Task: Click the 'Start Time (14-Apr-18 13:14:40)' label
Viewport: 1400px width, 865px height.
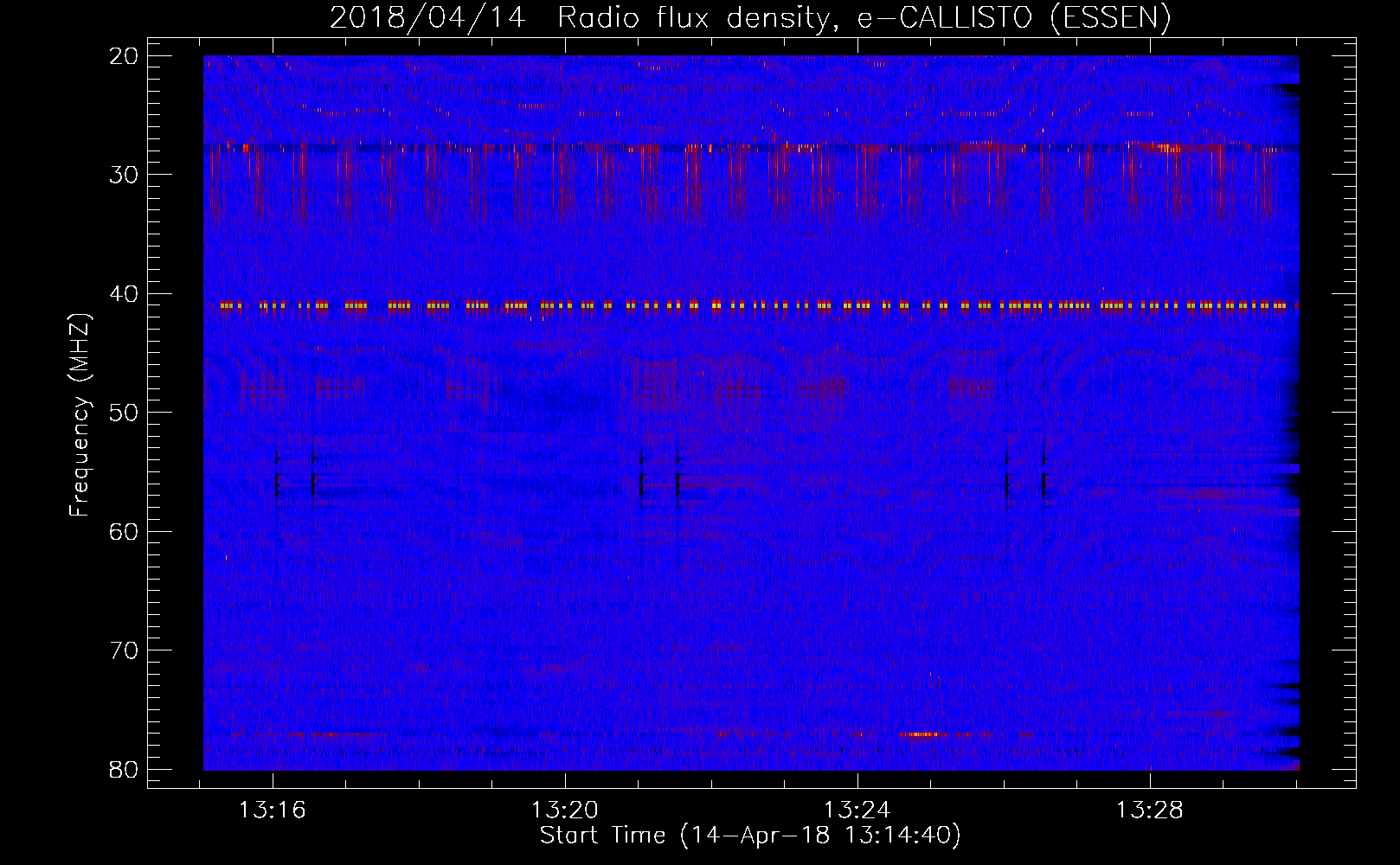Action: tap(750, 836)
